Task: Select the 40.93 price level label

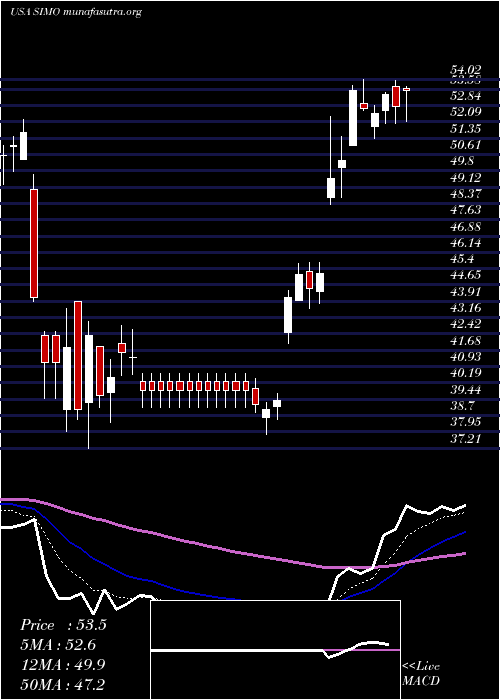Action: pyautogui.click(x=466, y=357)
